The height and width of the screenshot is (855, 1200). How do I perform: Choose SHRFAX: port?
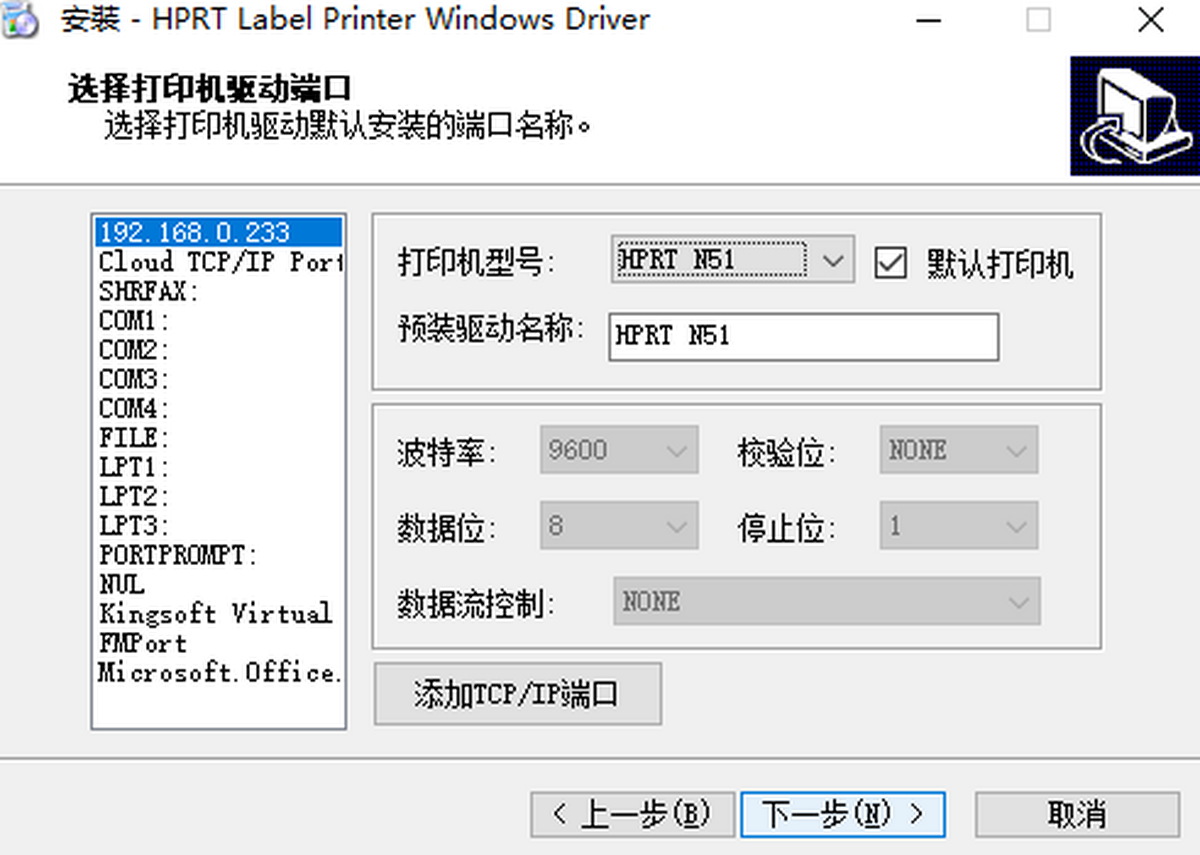[218, 291]
